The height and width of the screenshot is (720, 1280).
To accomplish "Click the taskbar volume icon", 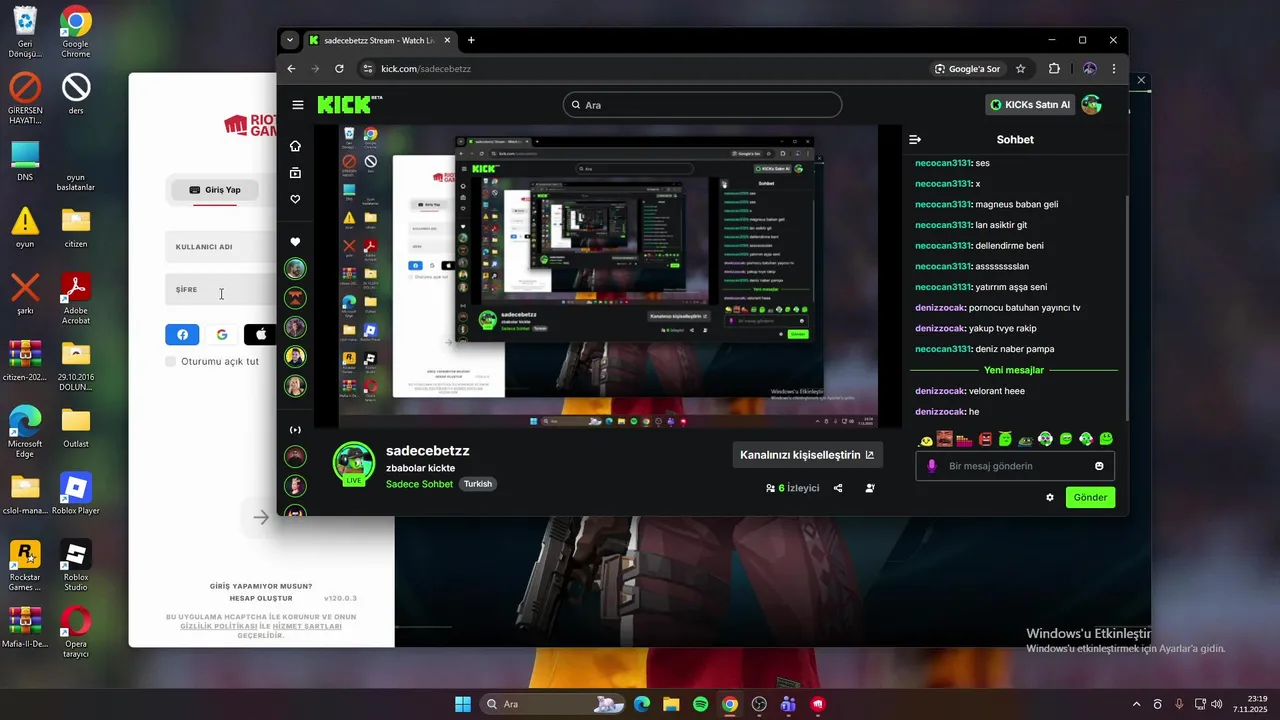I will pyautogui.click(x=1217, y=704).
